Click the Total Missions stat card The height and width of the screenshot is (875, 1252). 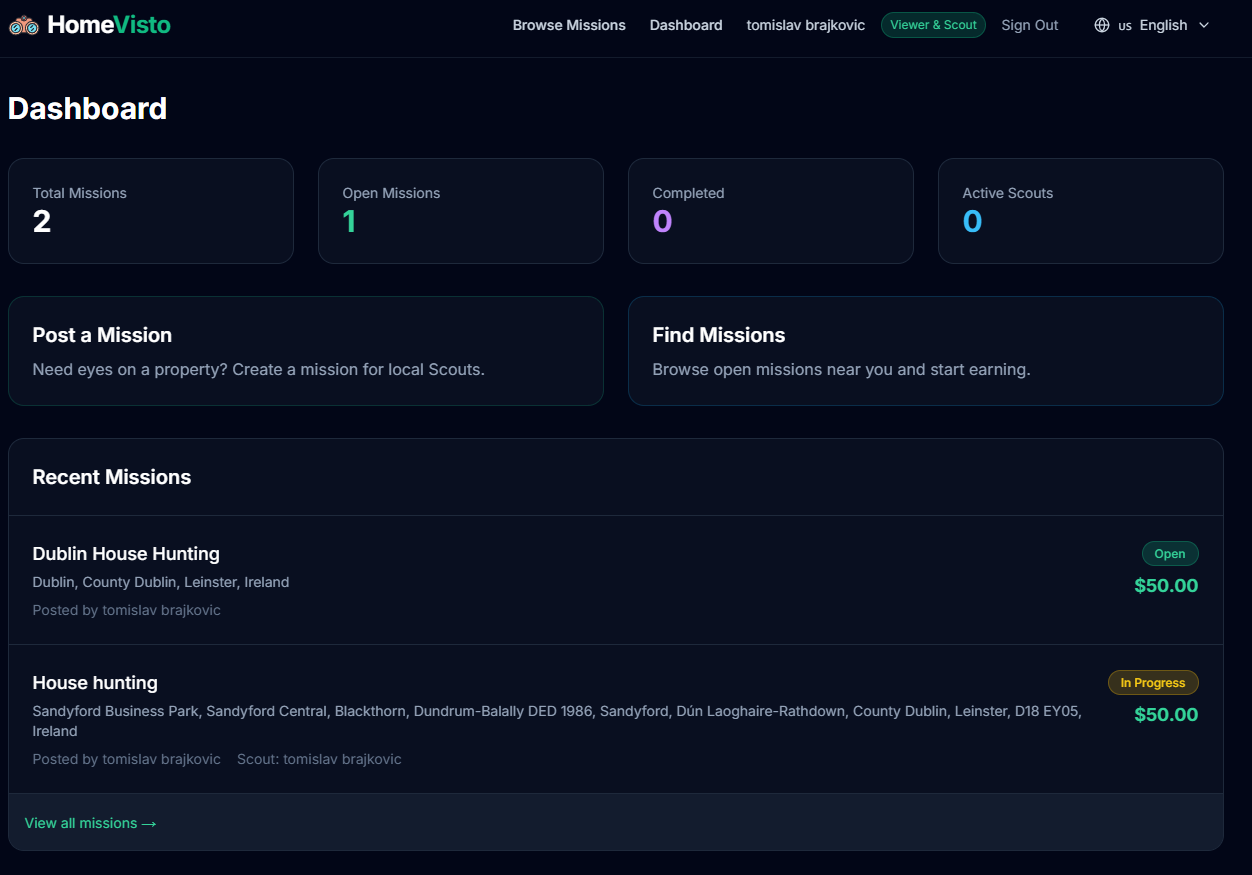click(x=150, y=210)
